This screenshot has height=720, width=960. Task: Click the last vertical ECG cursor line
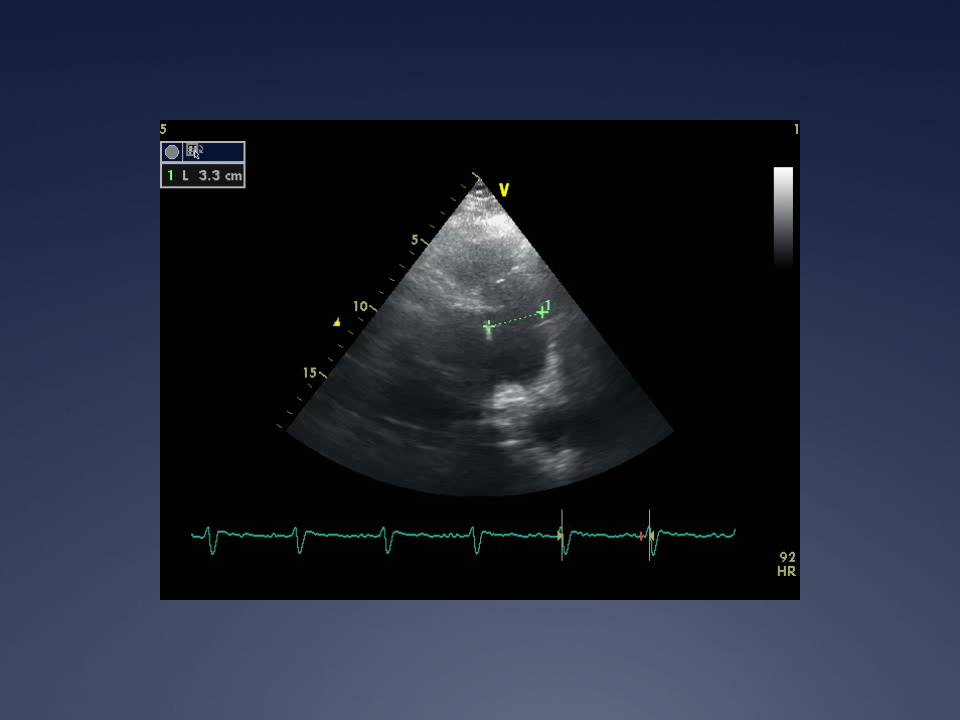tap(650, 535)
